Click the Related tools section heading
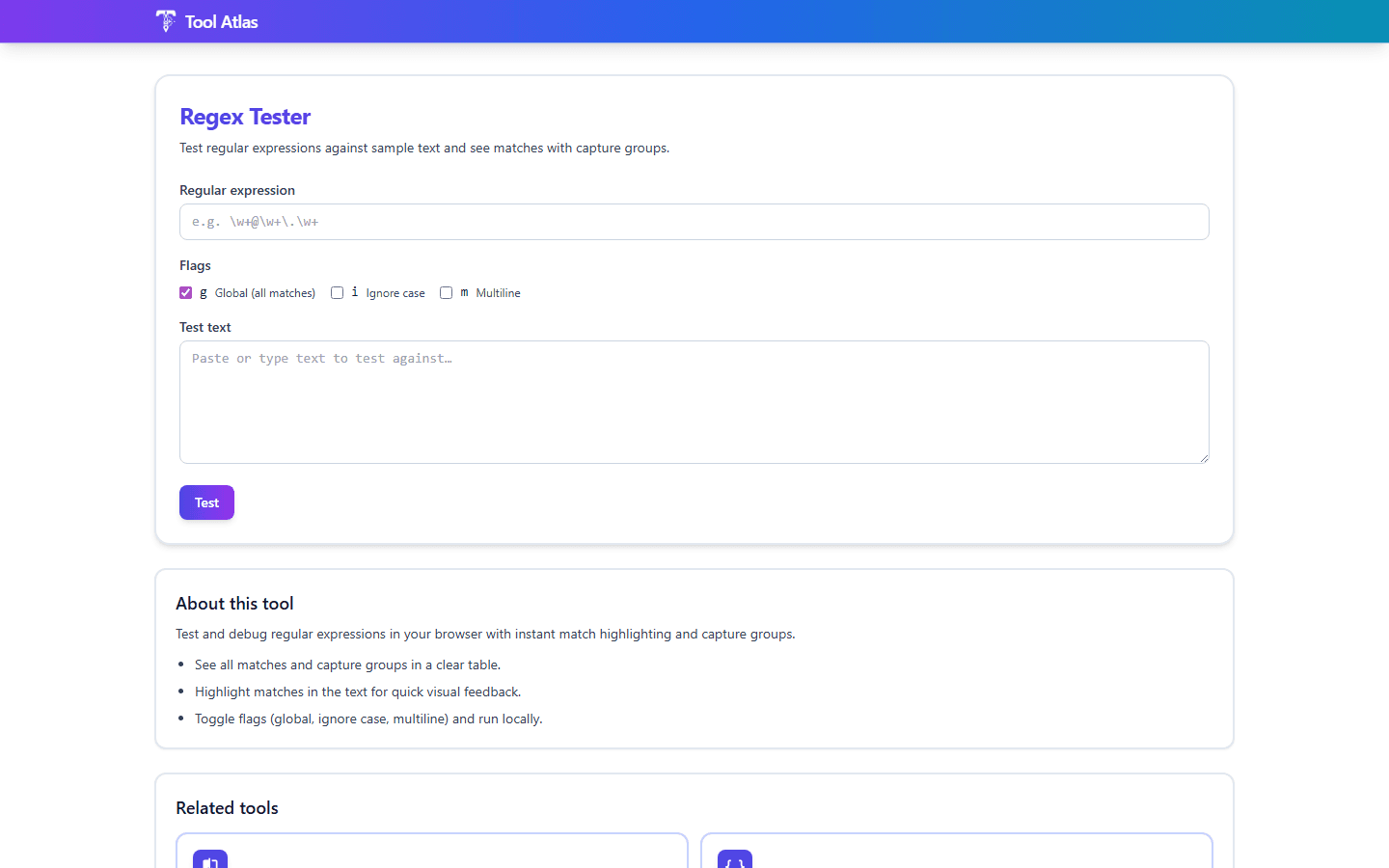Screen dimensions: 1389x868 tap(227, 807)
